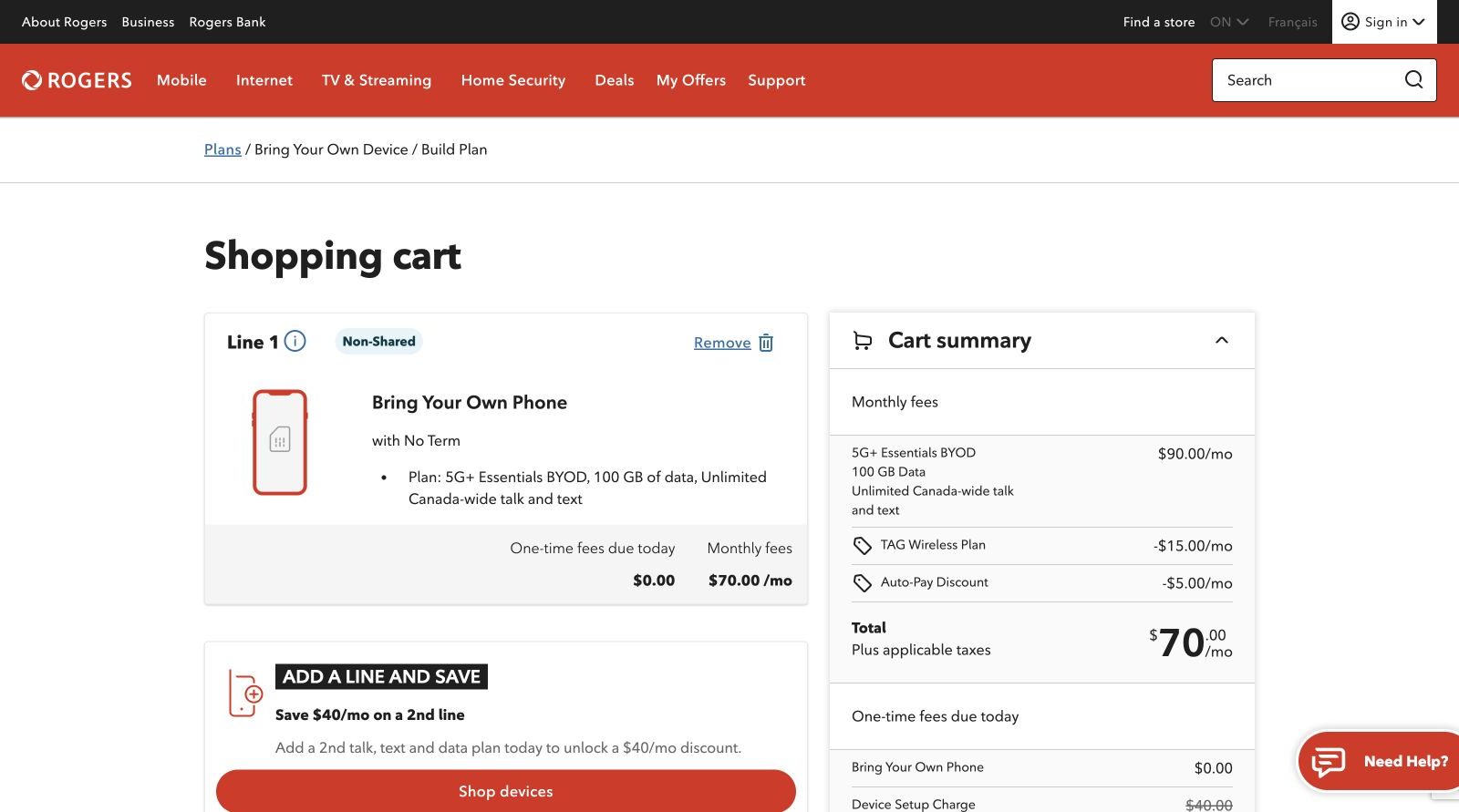Click the Auto-Pay Discount tag icon

[x=862, y=583]
